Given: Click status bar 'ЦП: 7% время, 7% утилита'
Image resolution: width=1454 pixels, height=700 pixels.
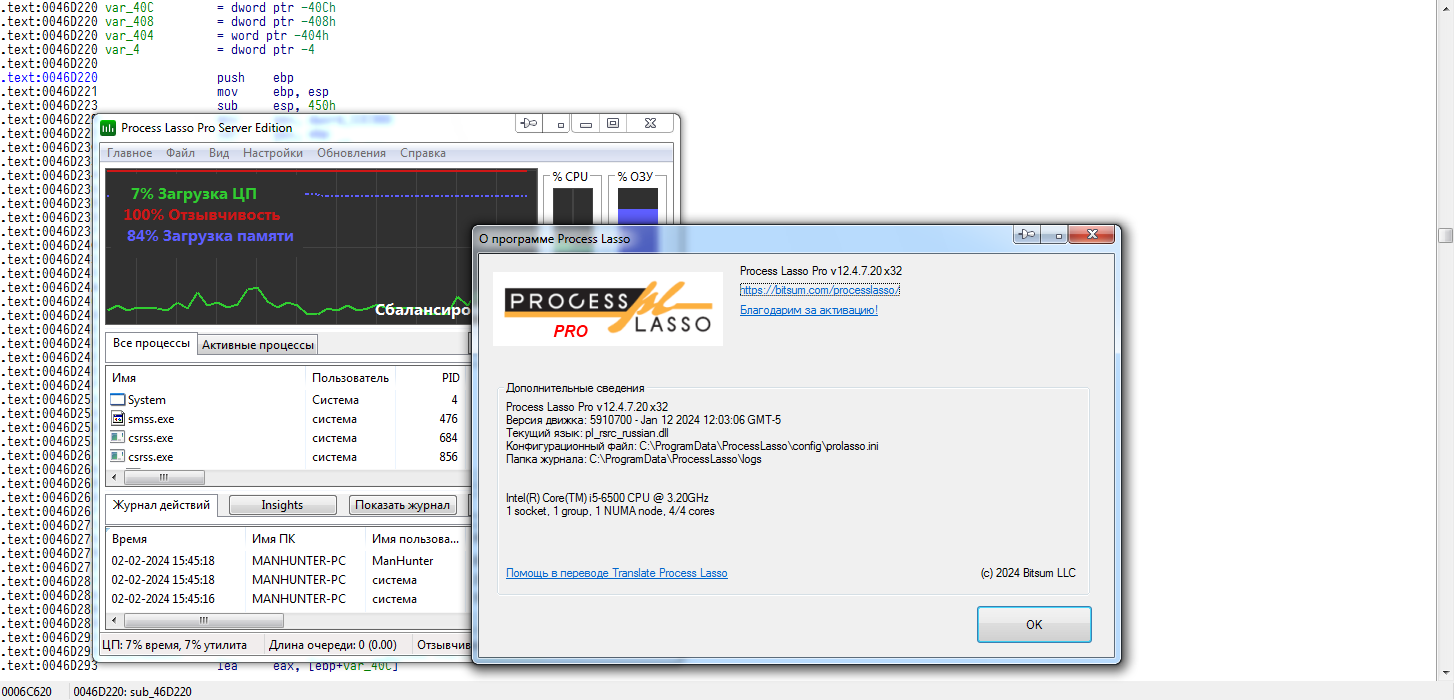Looking at the screenshot, I should pos(175,645).
